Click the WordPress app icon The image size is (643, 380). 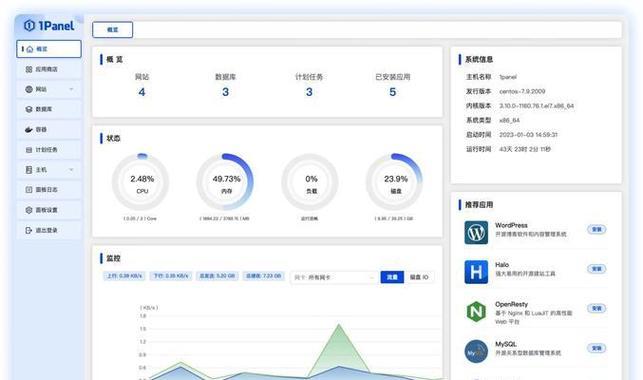[476, 232]
